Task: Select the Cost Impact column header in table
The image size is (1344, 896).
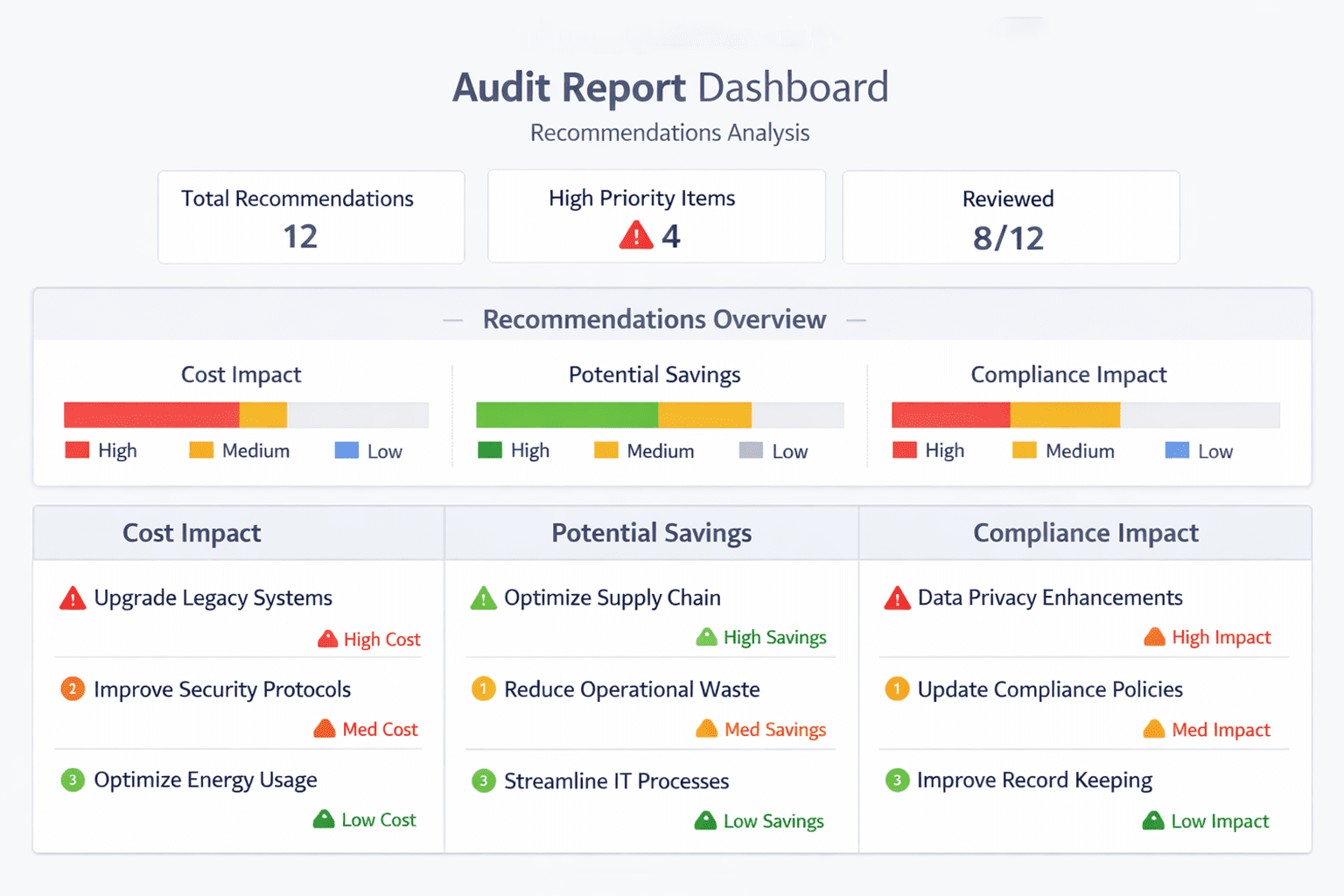Action: click(192, 533)
